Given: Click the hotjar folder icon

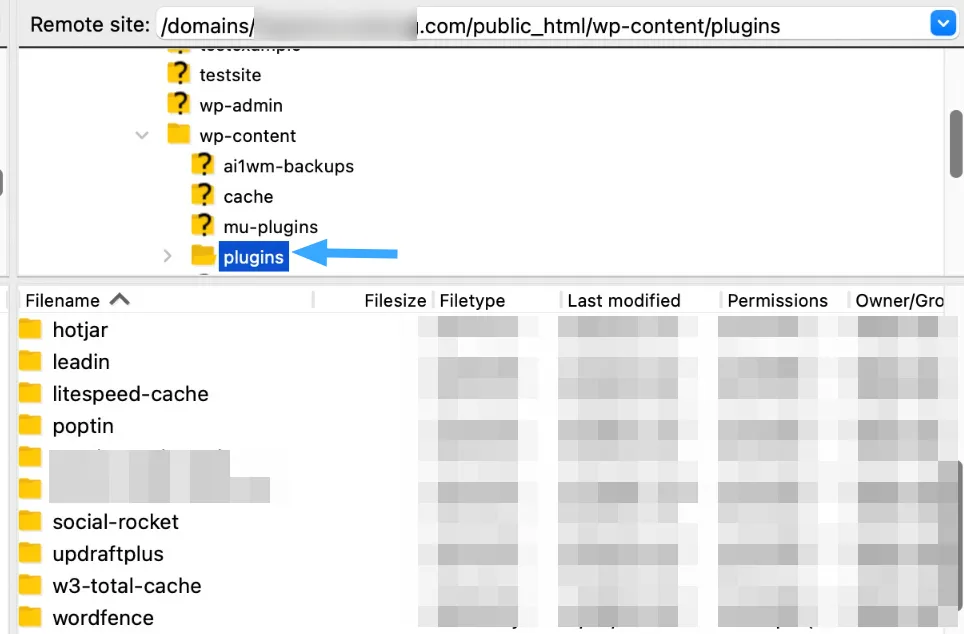Looking at the screenshot, I should pos(30,329).
